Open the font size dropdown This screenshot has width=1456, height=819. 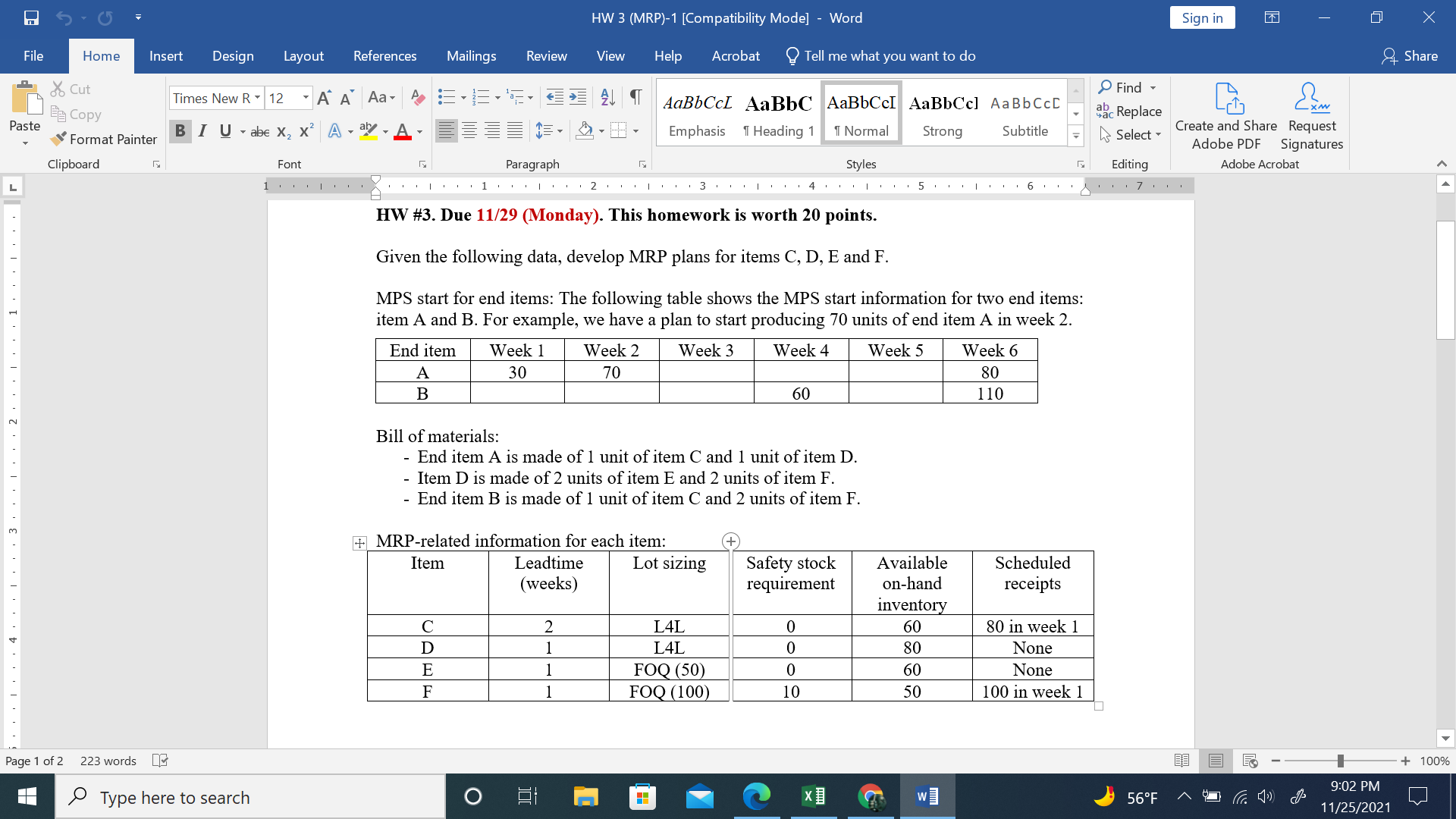click(x=306, y=98)
